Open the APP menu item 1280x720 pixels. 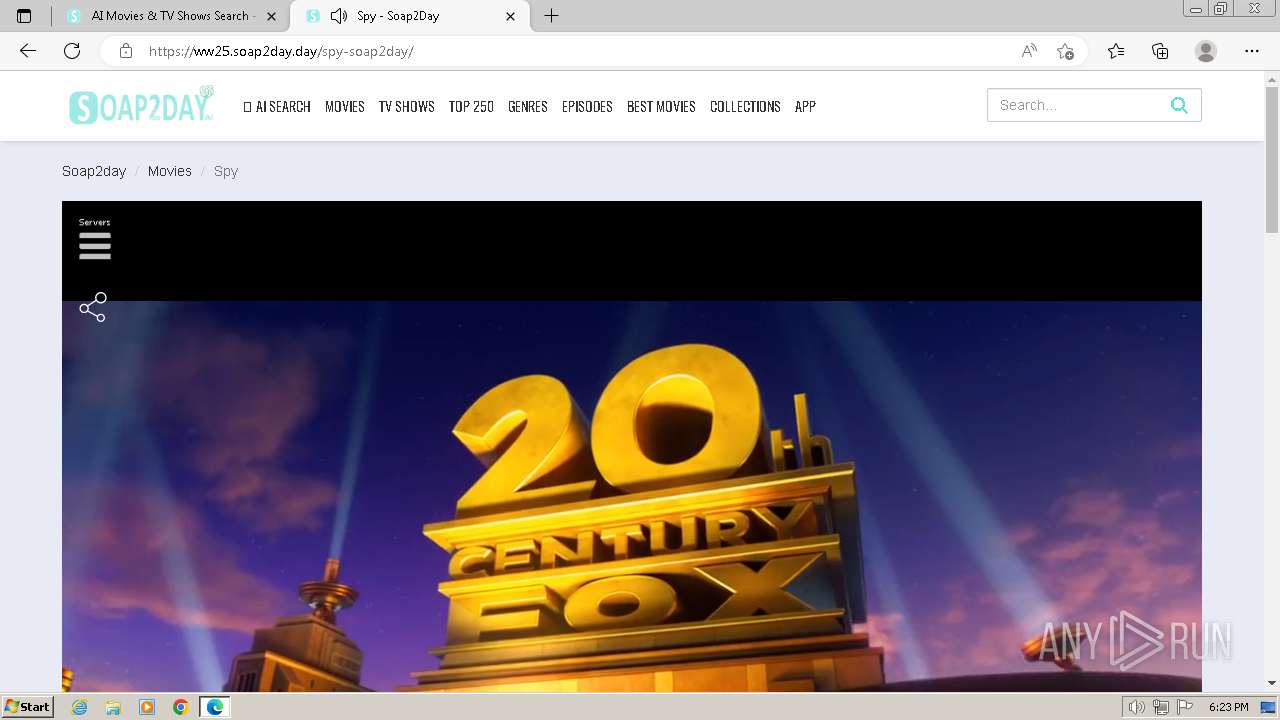[x=805, y=106]
